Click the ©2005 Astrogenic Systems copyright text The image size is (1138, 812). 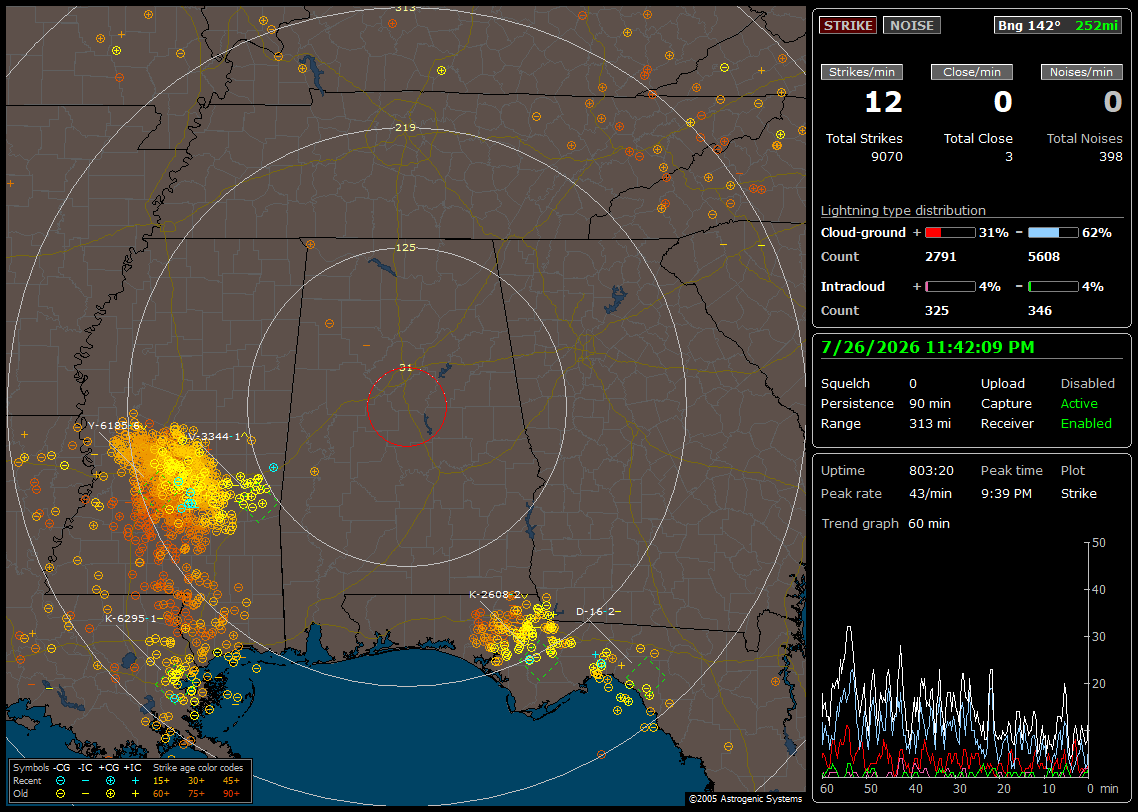[745, 799]
